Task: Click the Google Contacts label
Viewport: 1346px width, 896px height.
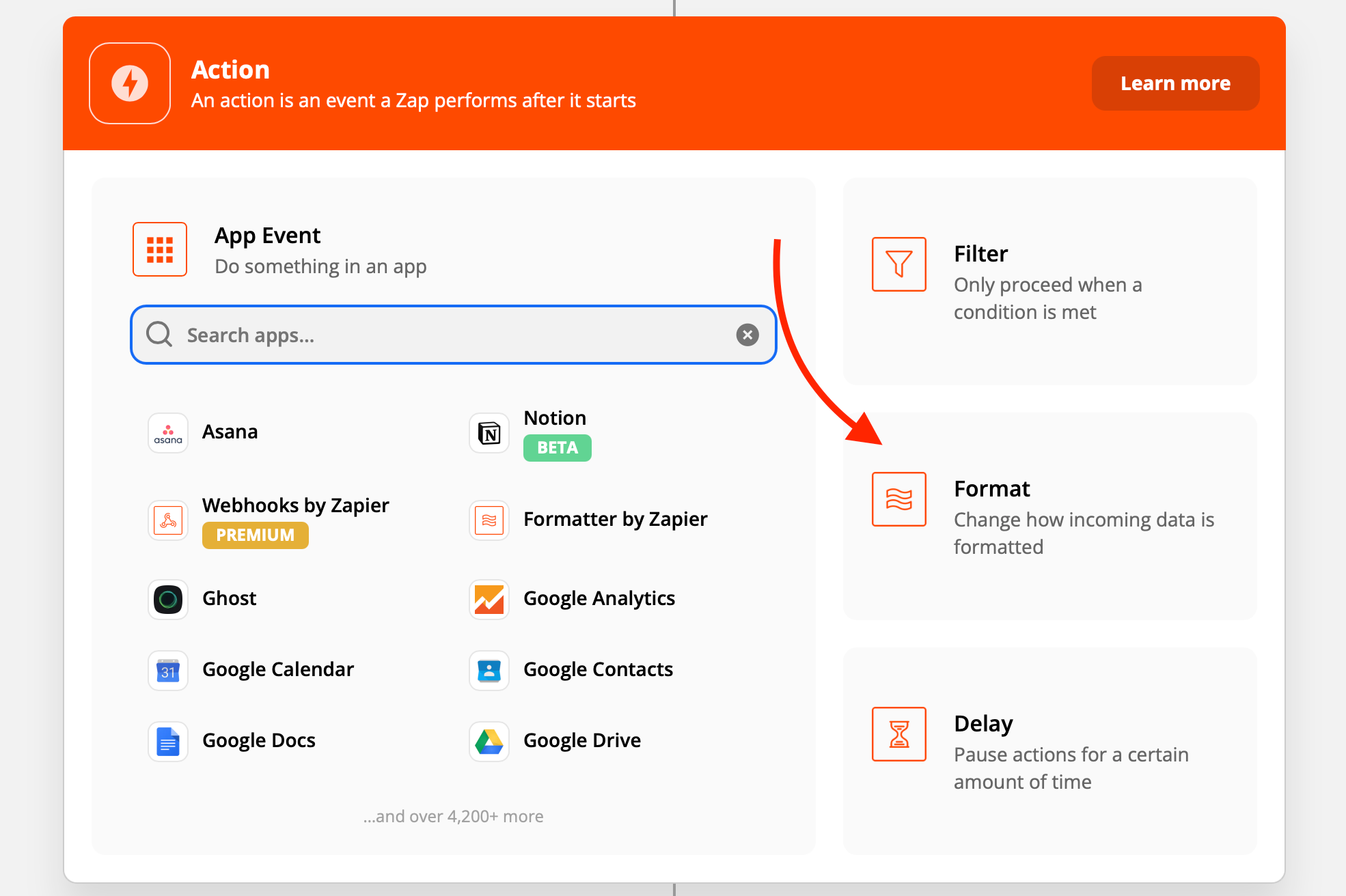Action: 599,669
